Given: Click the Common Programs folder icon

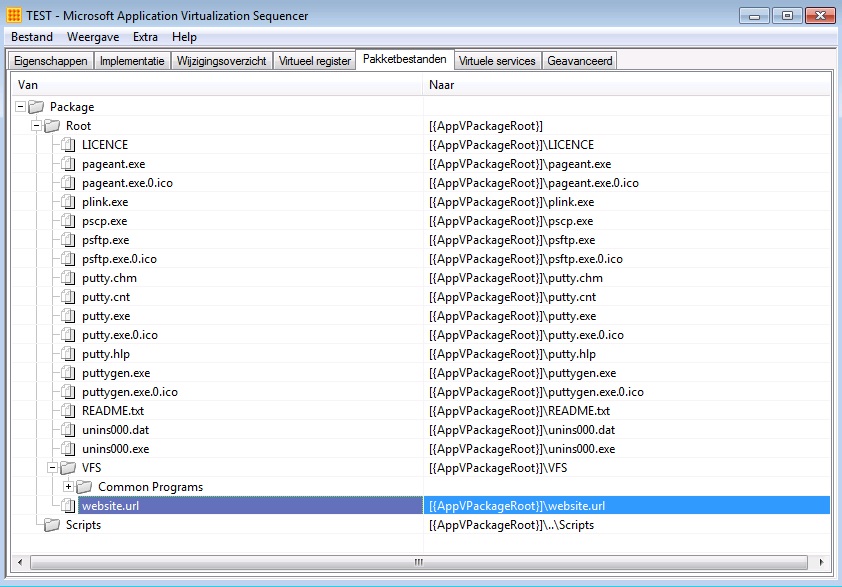Looking at the screenshot, I should (84, 487).
